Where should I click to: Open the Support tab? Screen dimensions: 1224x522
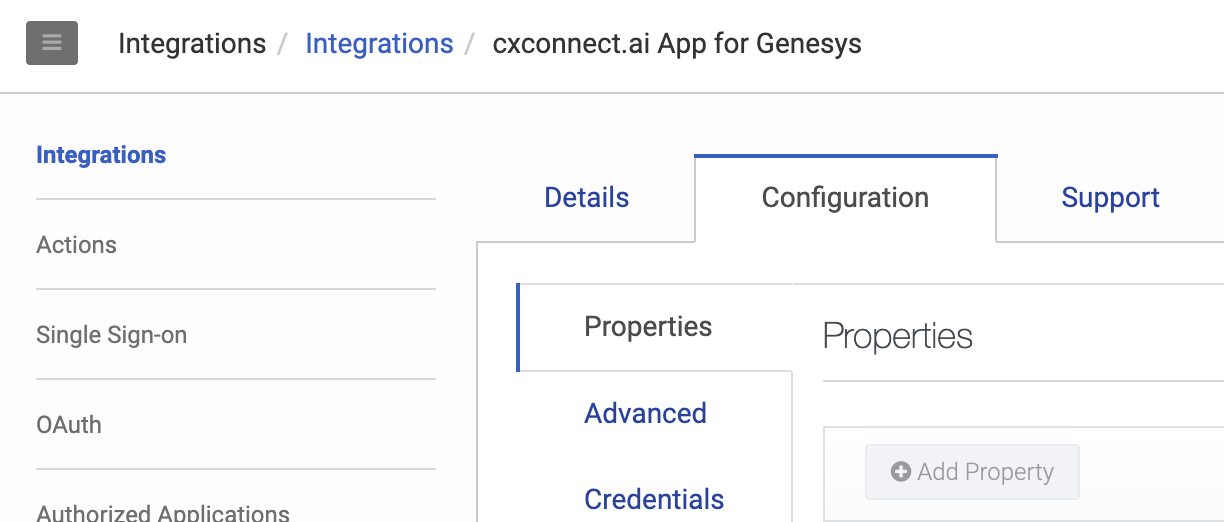[1110, 198]
